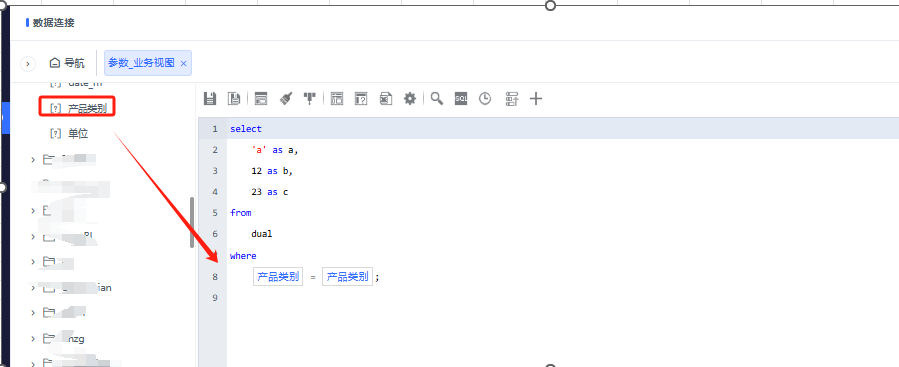Click the gear settings icon in toolbar
Screen dimensions: 899x367
pos(409,99)
